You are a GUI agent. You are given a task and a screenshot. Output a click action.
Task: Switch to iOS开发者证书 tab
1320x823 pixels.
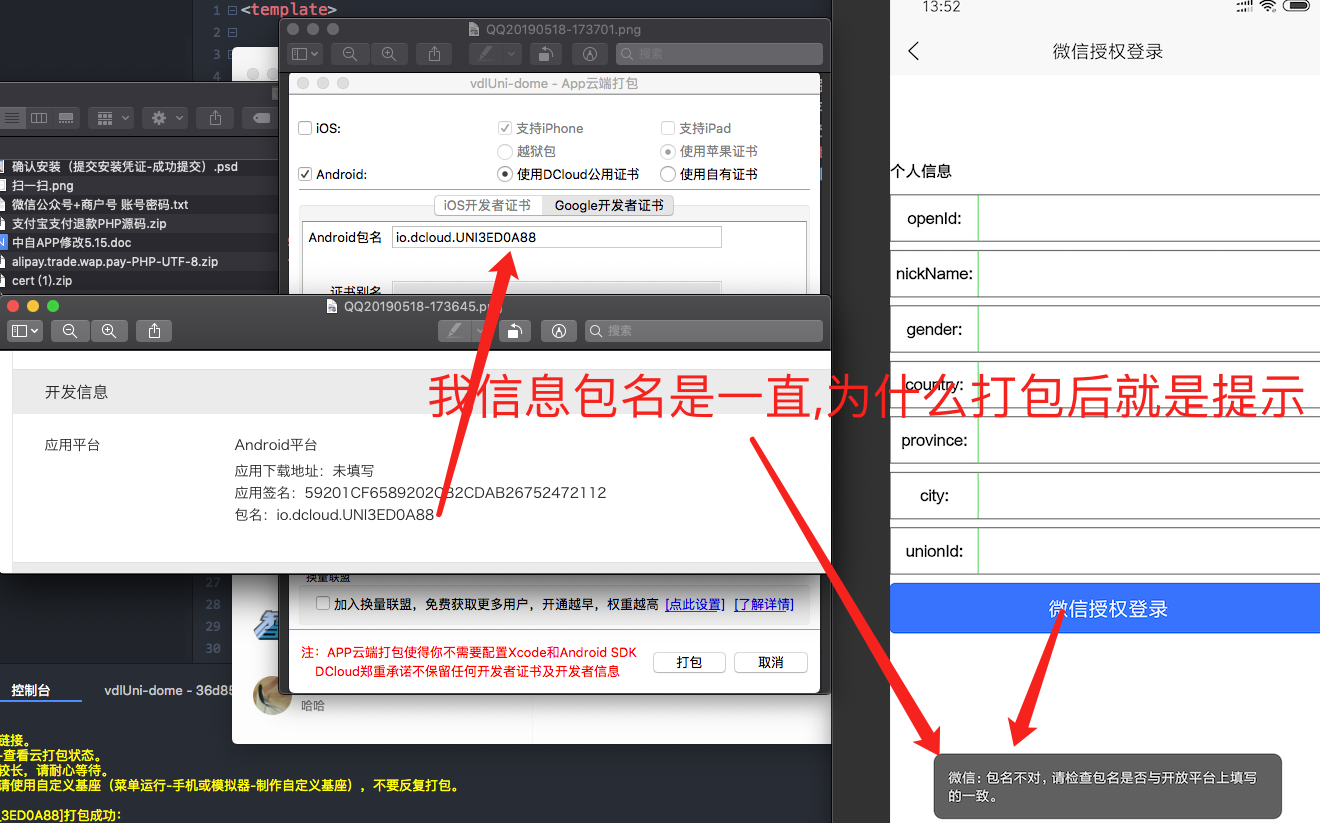coord(487,205)
